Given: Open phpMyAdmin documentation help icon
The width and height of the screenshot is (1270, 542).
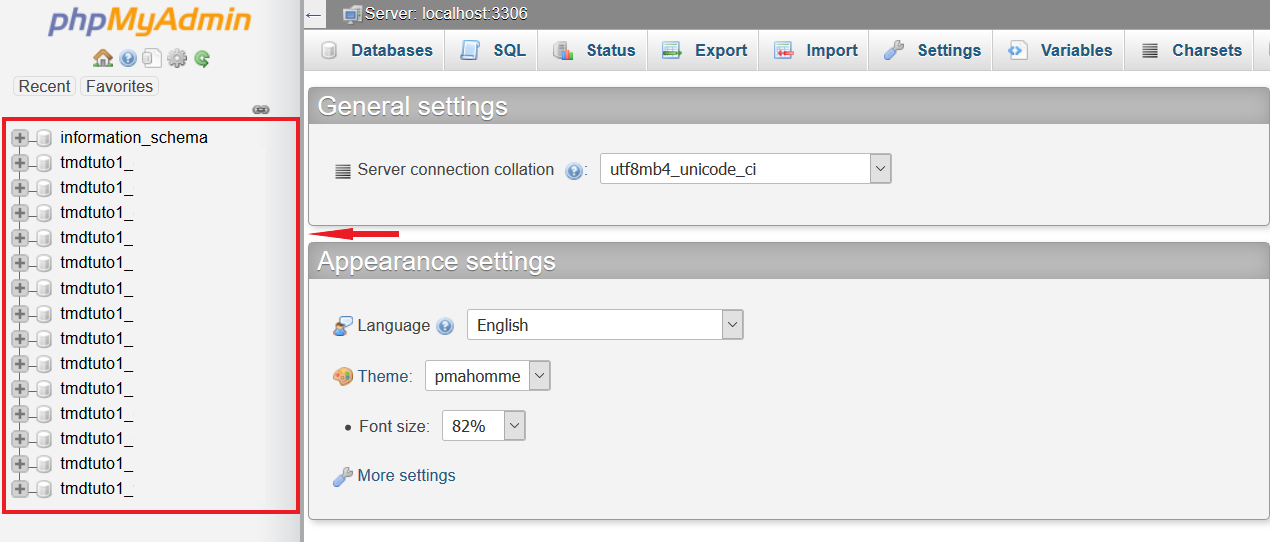Looking at the screenshot, I should [x=128, y=59].
